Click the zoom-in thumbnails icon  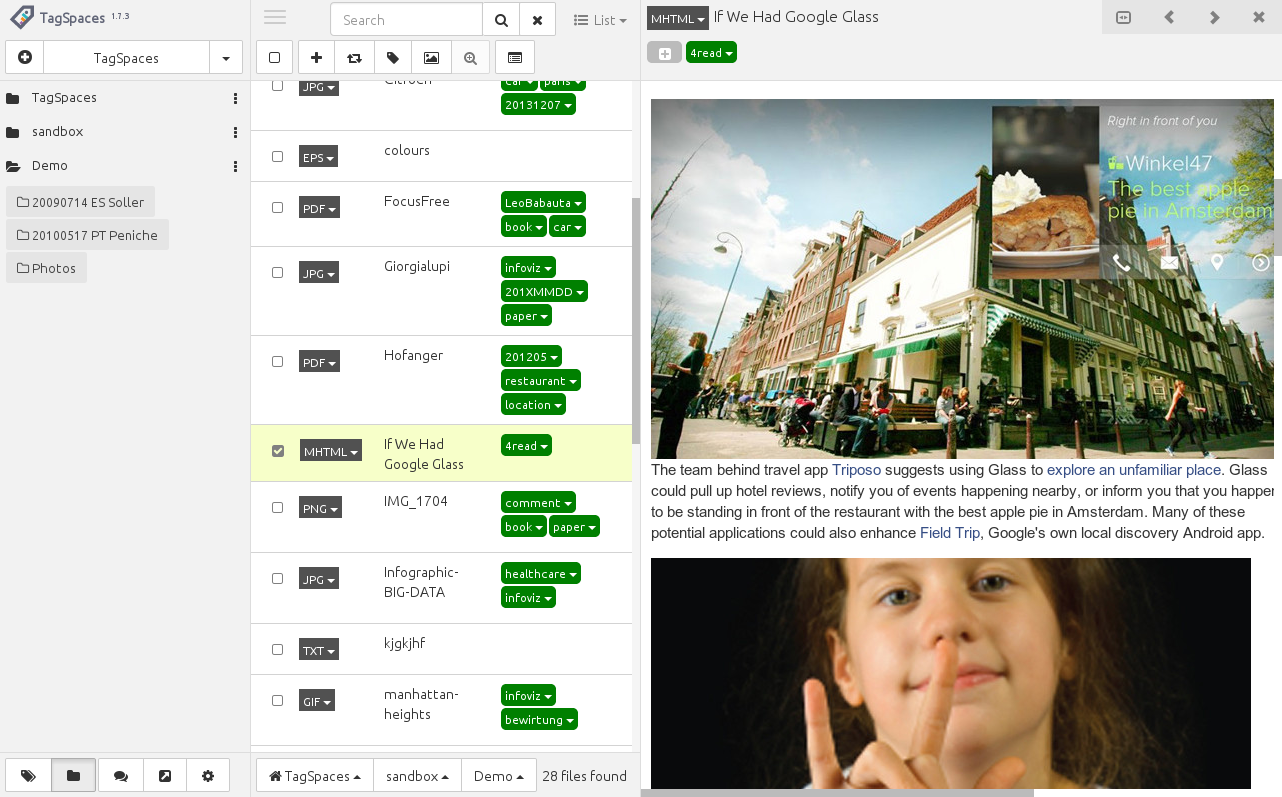470,58
